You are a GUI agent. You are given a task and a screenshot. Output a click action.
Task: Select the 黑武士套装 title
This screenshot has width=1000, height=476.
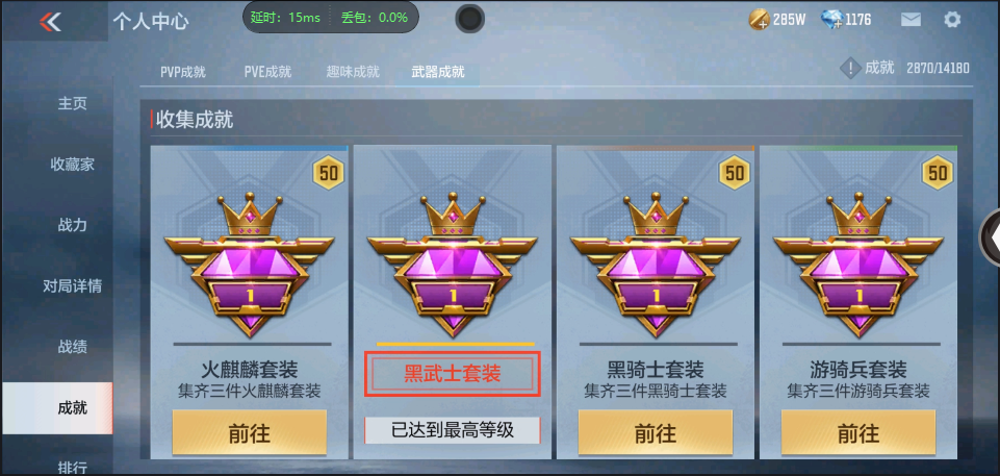click(452, 374)
